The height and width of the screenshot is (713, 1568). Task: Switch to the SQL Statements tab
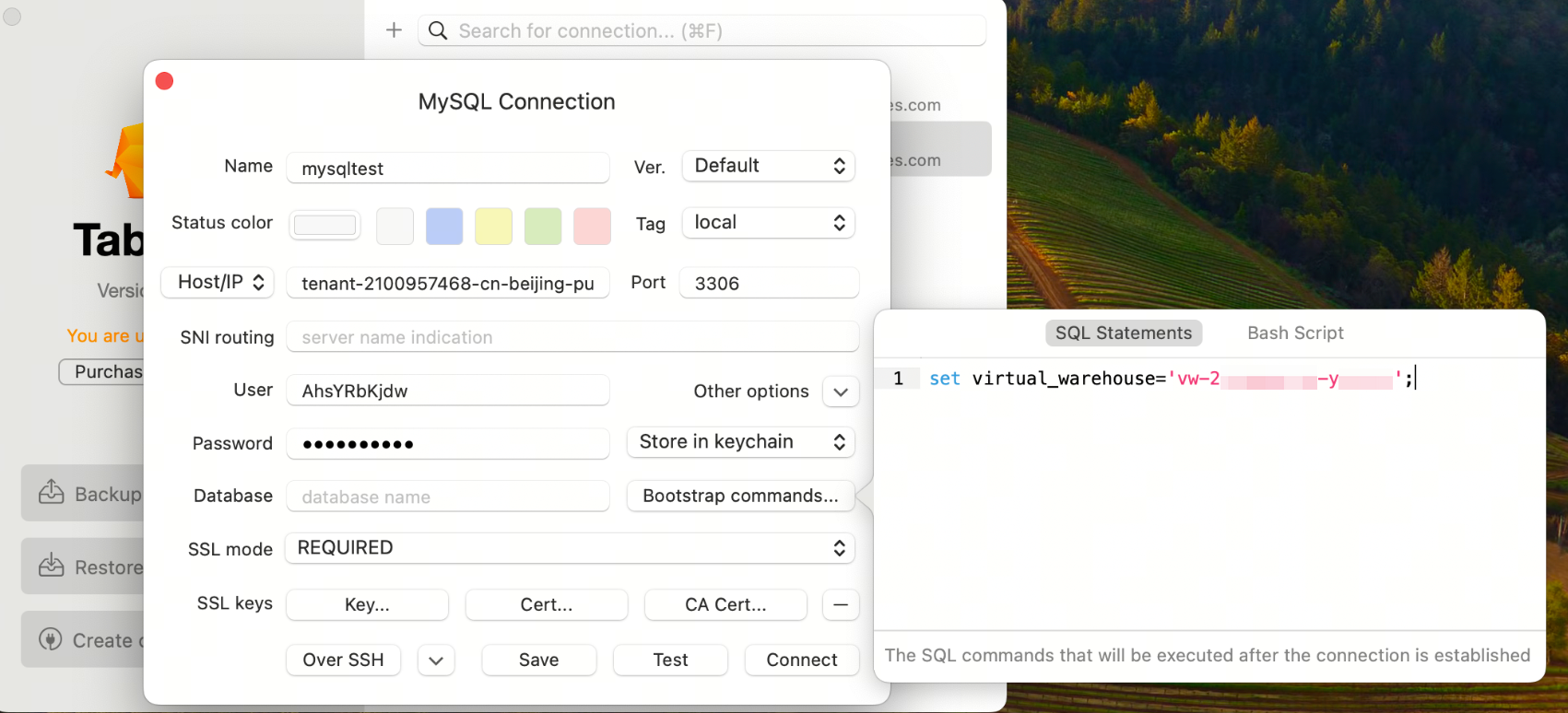point(1124,333)
